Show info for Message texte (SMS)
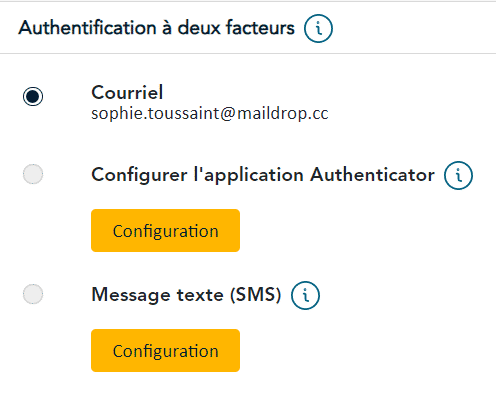Image resolution: width=496 pixels, height=397 pixels. pos(305,295)
